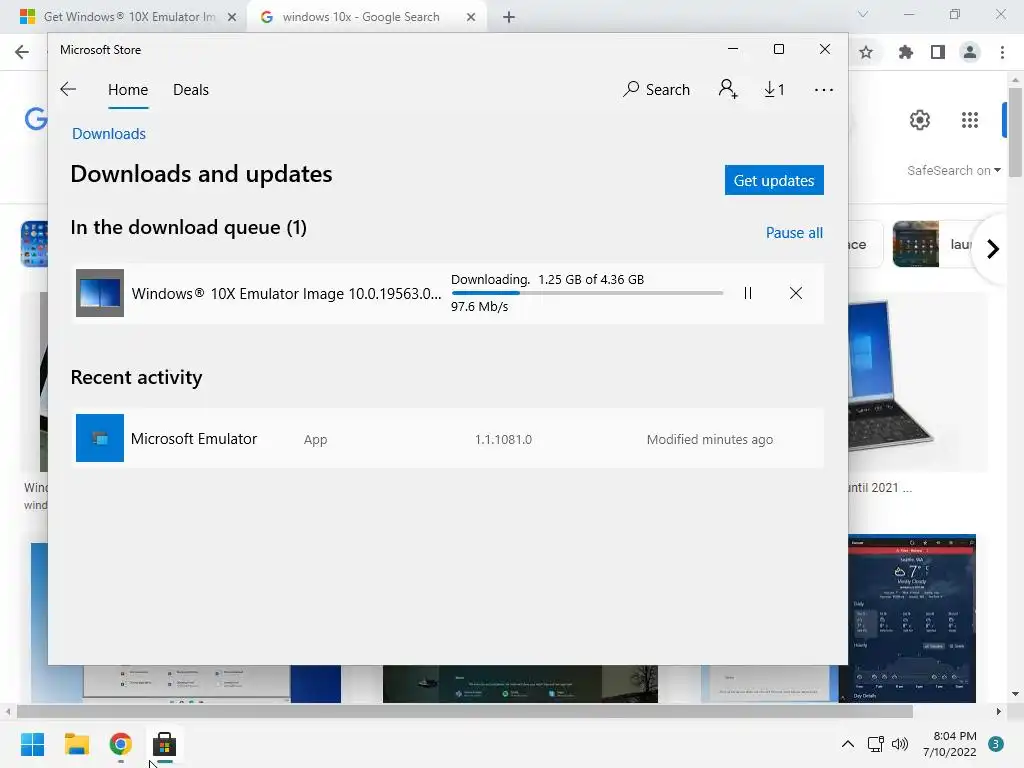Screen dimensions: 1024x768
Task: Open File Explorer from the taskbar
Action: [x=76, y=744]
